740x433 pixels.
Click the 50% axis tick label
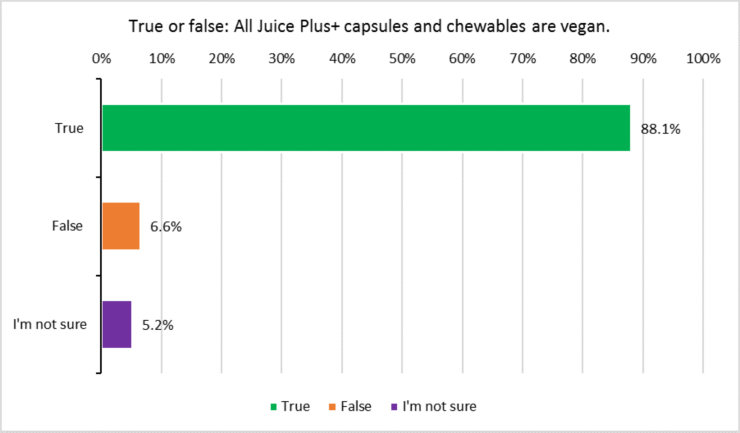point(402,59)
